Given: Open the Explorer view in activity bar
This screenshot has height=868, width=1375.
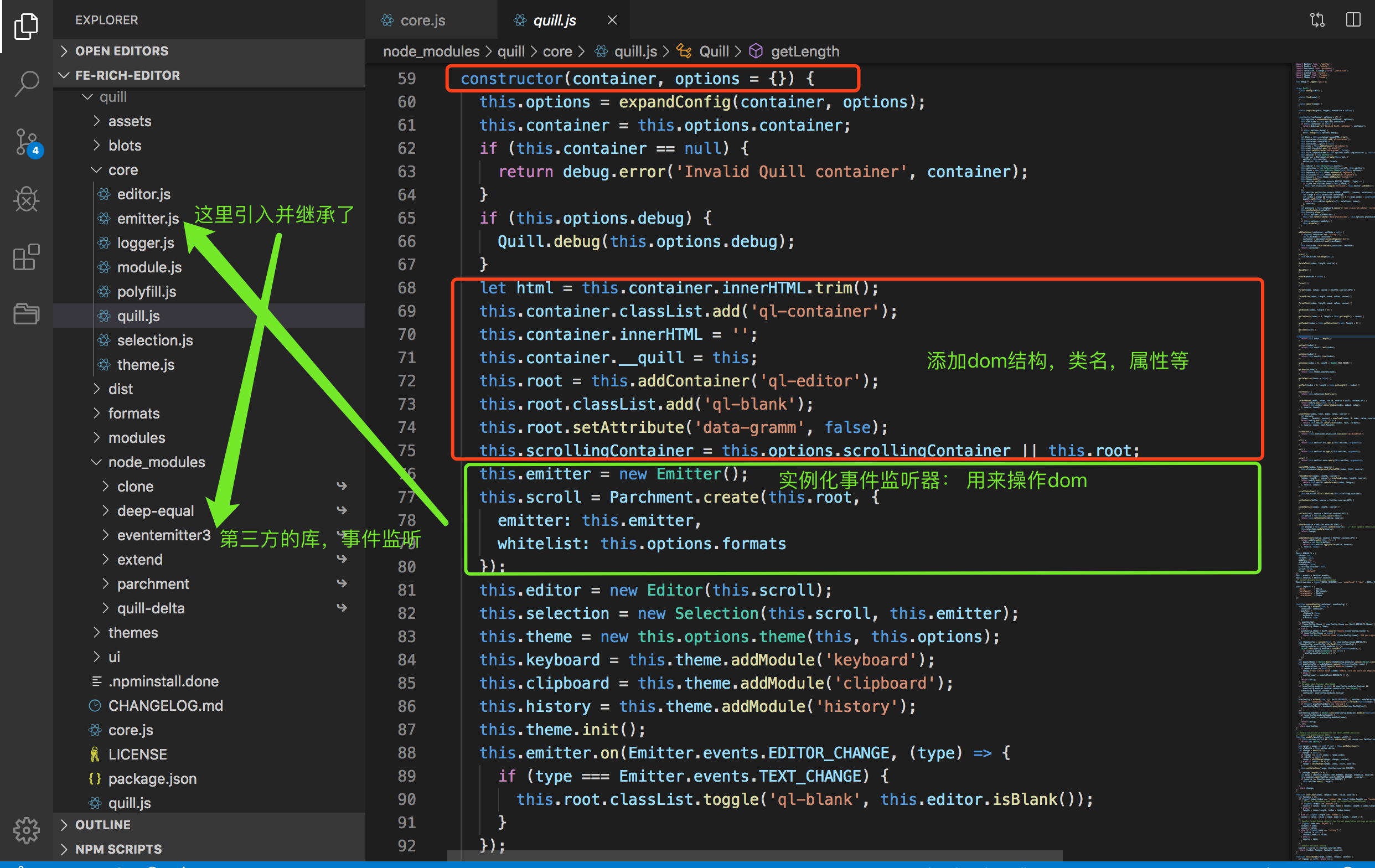Looking at the screenshot, I should [26, 26].
